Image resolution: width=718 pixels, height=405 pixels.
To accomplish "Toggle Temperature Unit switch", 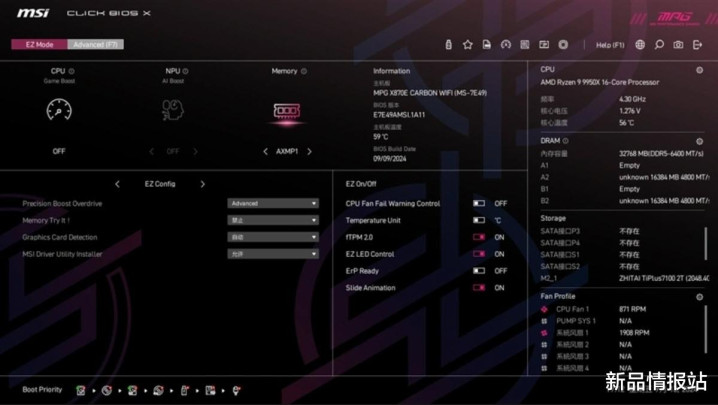I will pos(479,220).
